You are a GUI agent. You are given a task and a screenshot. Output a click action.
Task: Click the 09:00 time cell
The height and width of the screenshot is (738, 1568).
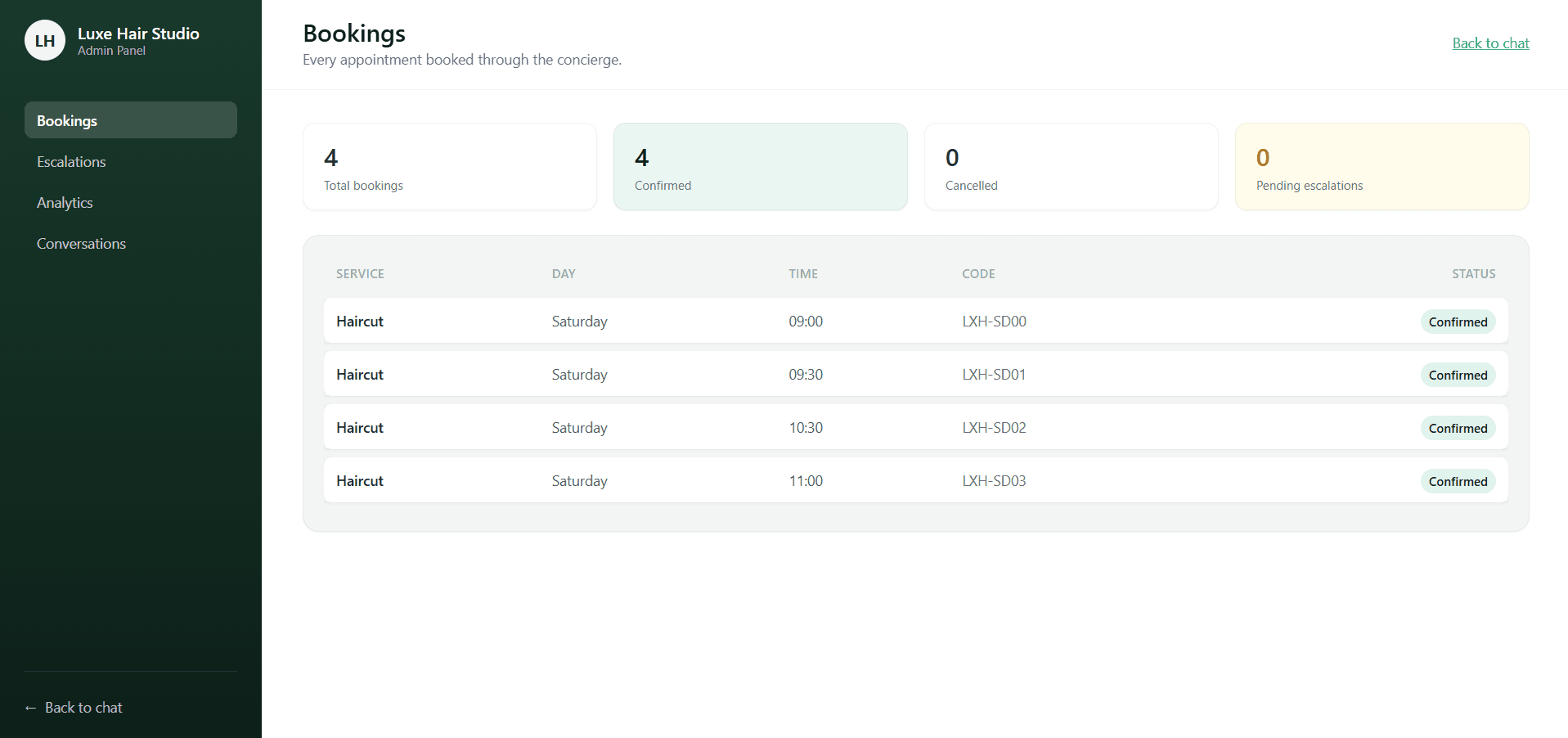coord(806,322)
